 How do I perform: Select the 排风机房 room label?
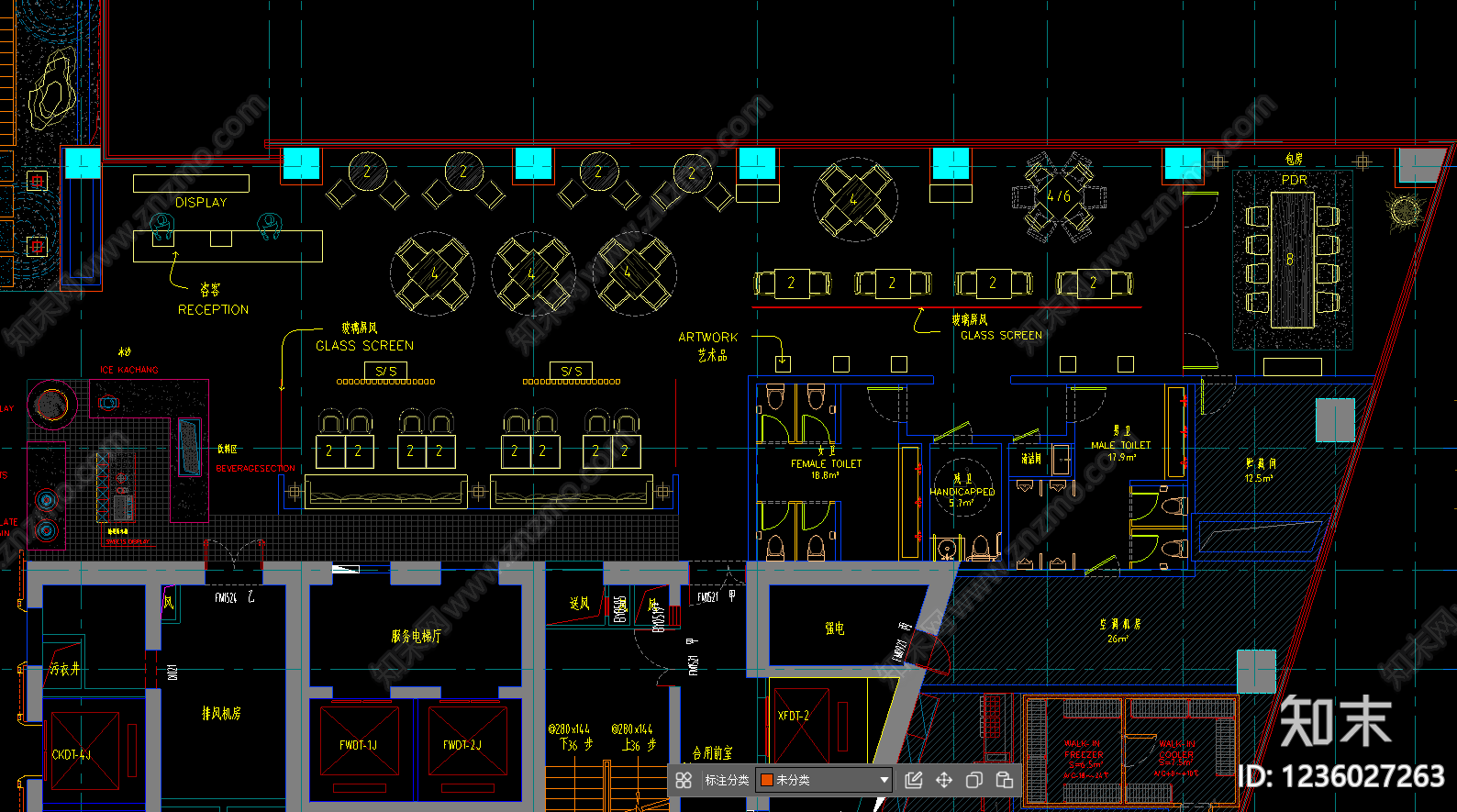point(221,713)
